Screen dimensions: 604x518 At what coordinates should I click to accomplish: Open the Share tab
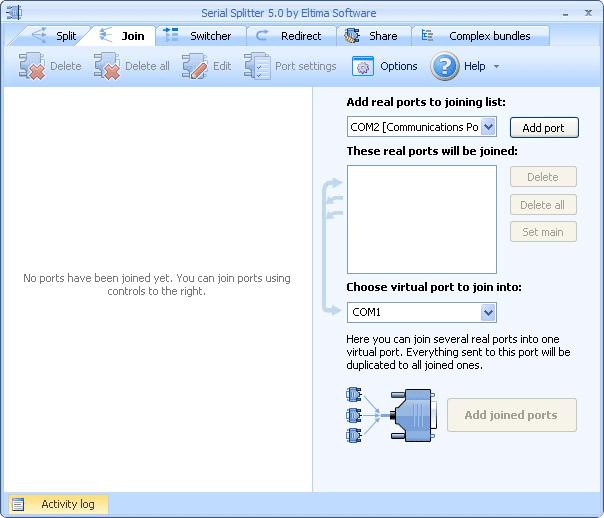pos(373,36)
